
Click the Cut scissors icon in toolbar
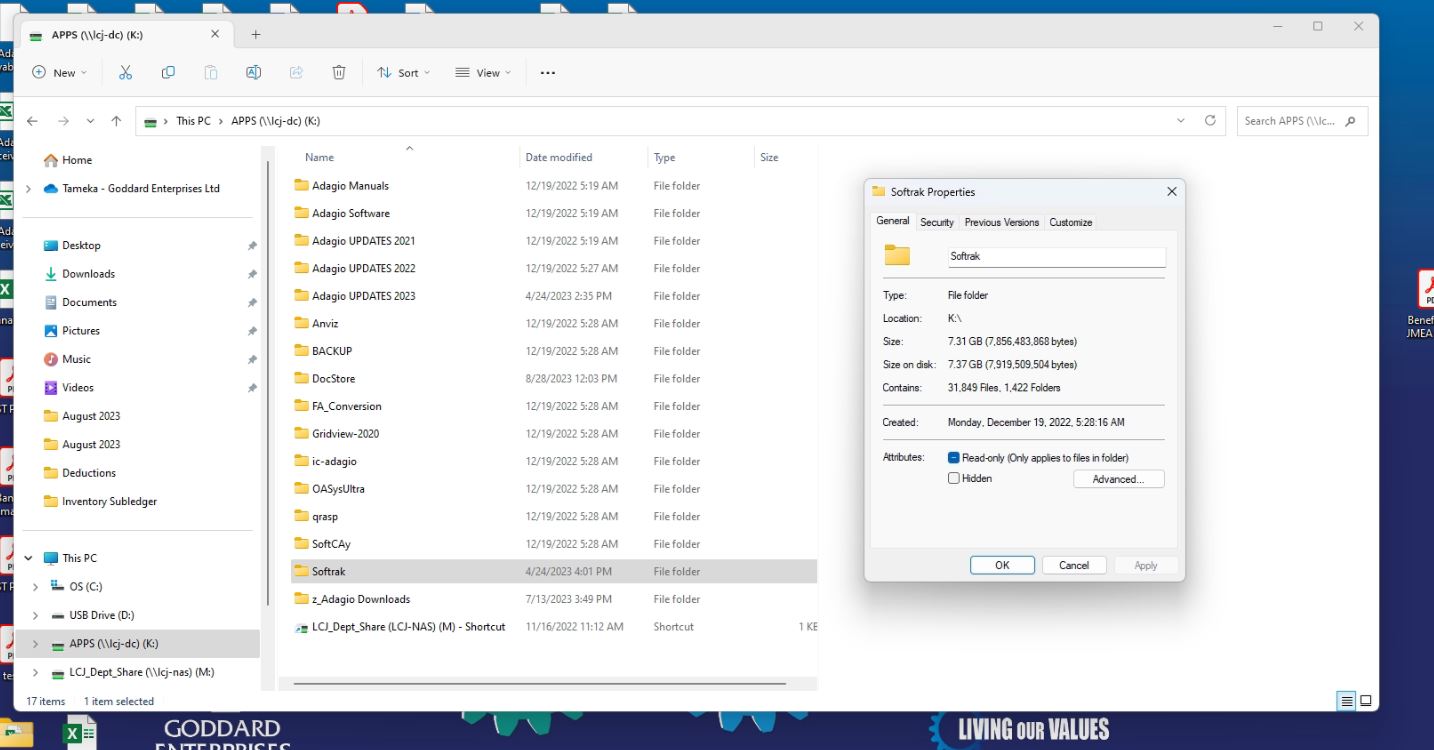(x=125, y=72)
